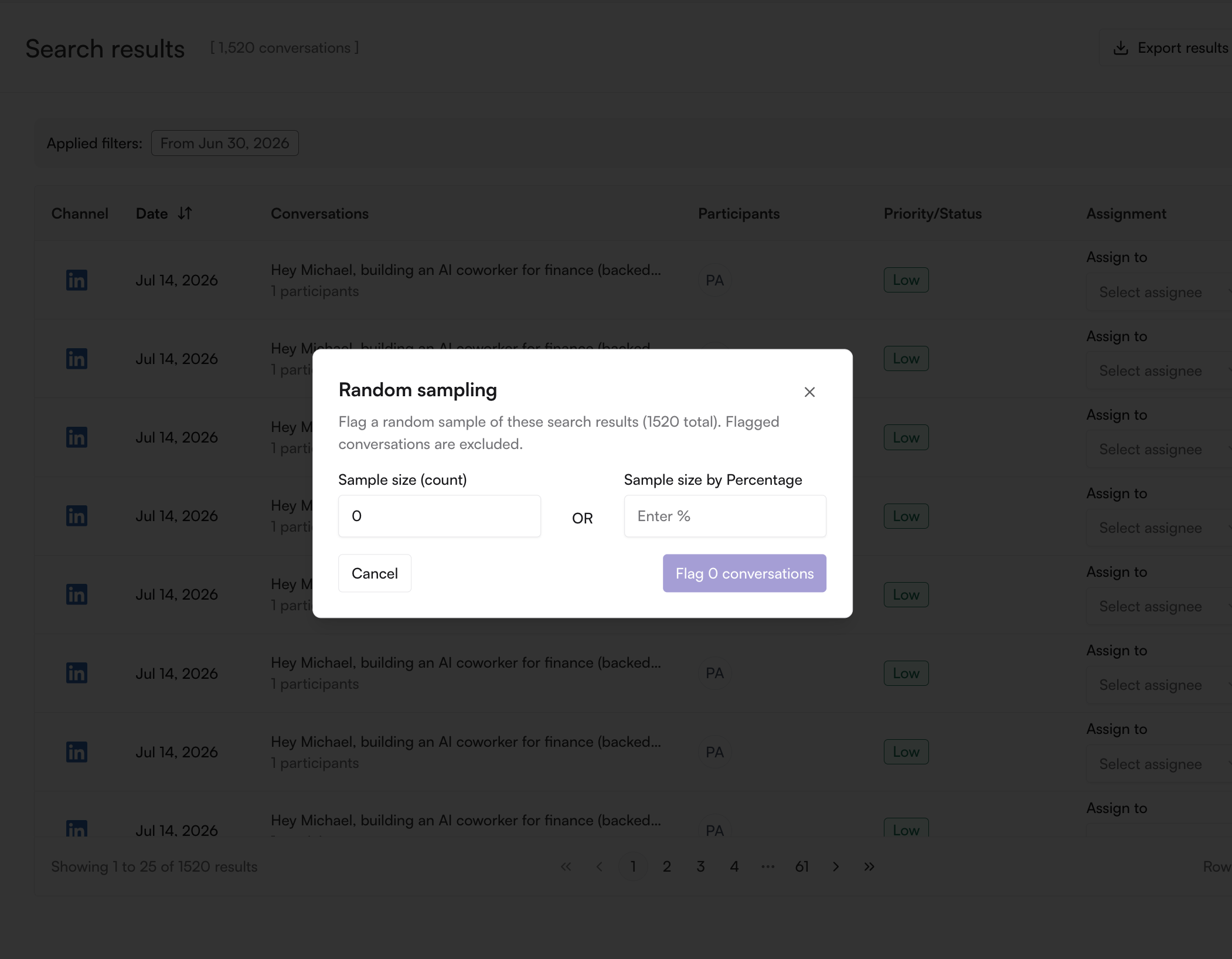Open Select assignee dropdown in first row
This screenshot has width=1232, height=959.
pyautogui.click(x=1159, y=292)
